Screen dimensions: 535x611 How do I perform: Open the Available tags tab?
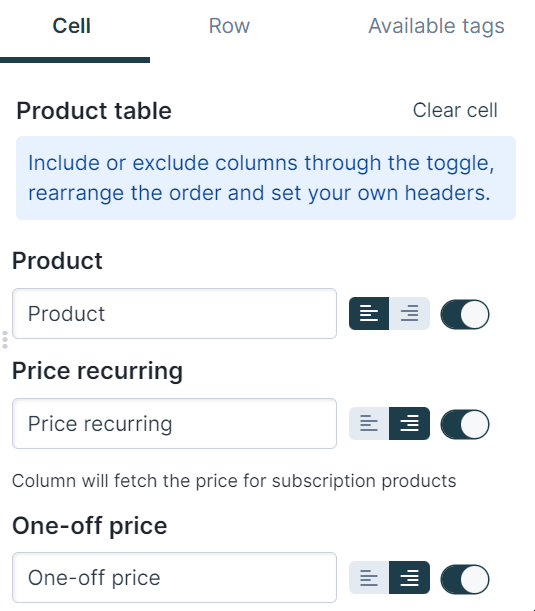tap(436, 26)
